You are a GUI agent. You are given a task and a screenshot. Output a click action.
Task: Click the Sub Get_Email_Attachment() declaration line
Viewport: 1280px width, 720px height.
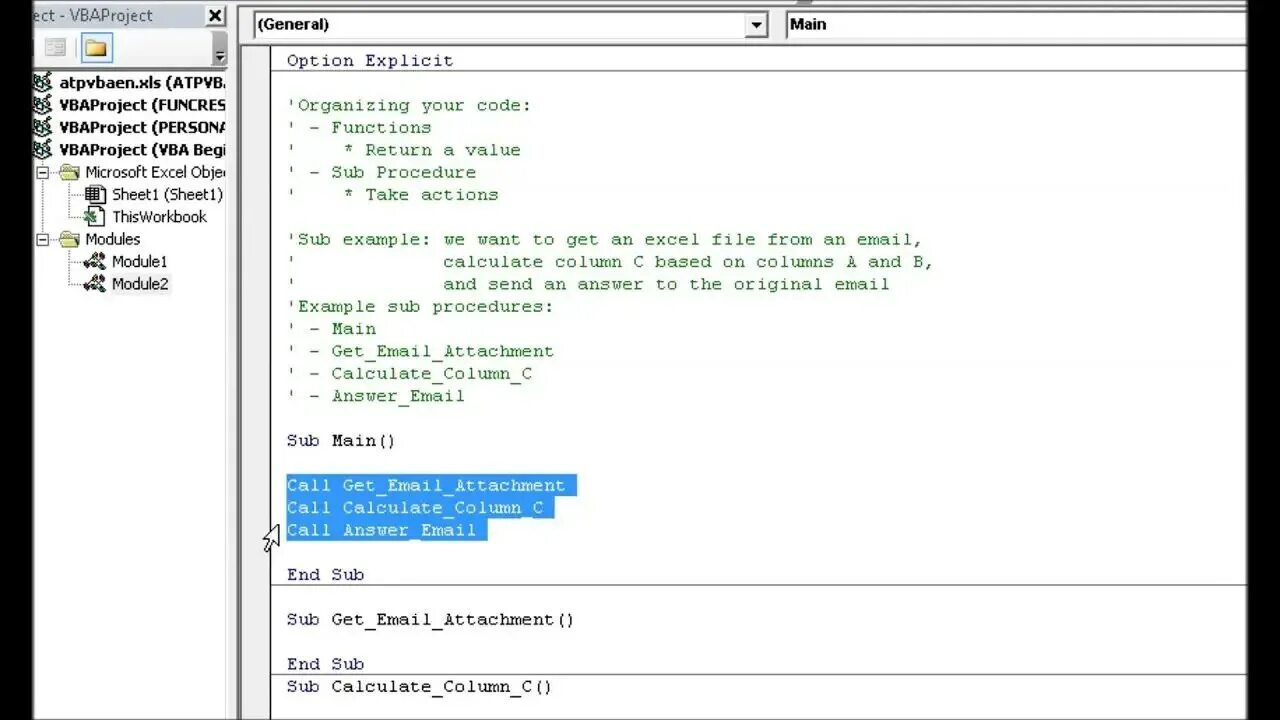click(431, 619)
